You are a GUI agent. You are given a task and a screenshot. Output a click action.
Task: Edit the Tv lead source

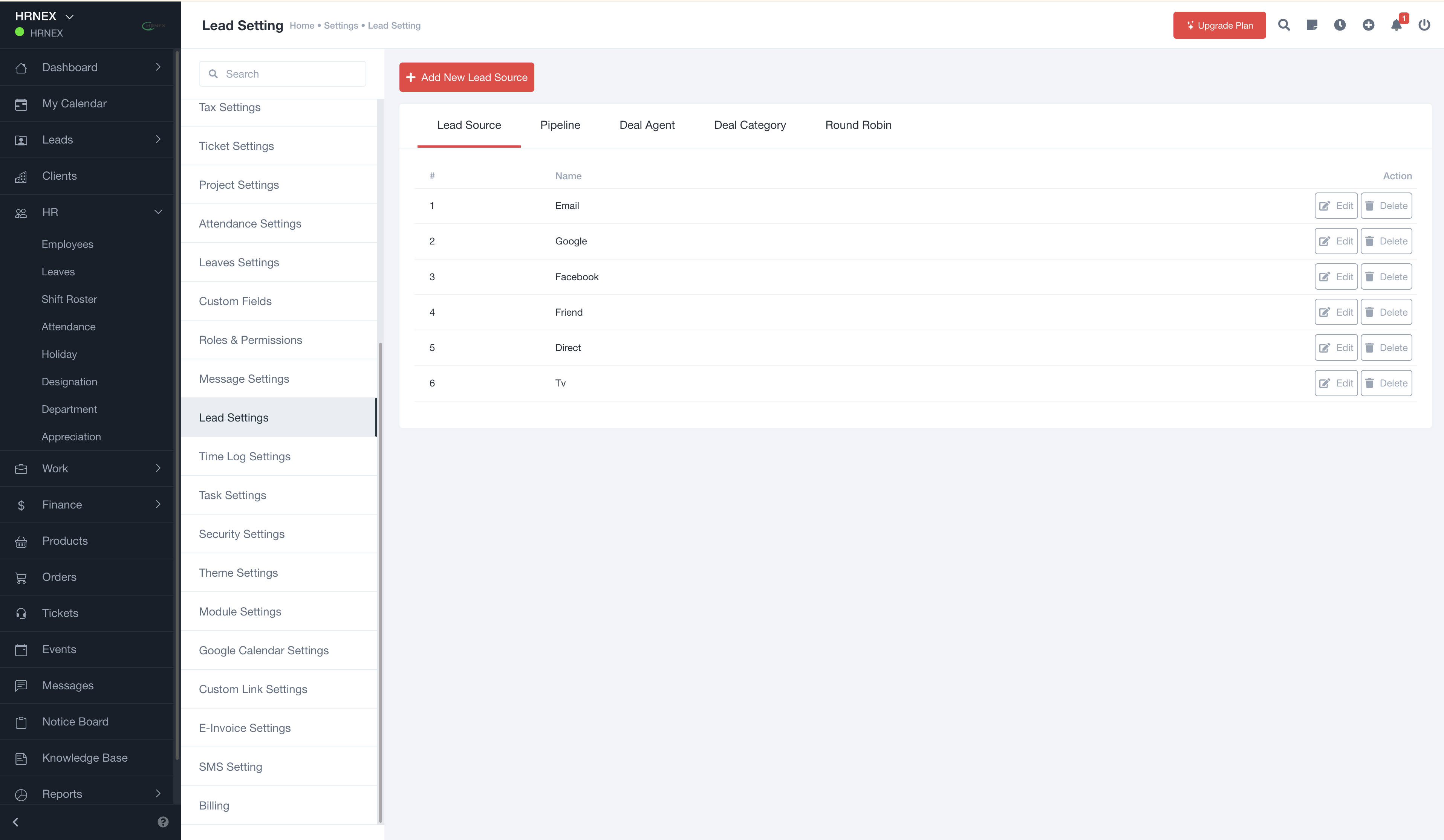pos(1336,383)
